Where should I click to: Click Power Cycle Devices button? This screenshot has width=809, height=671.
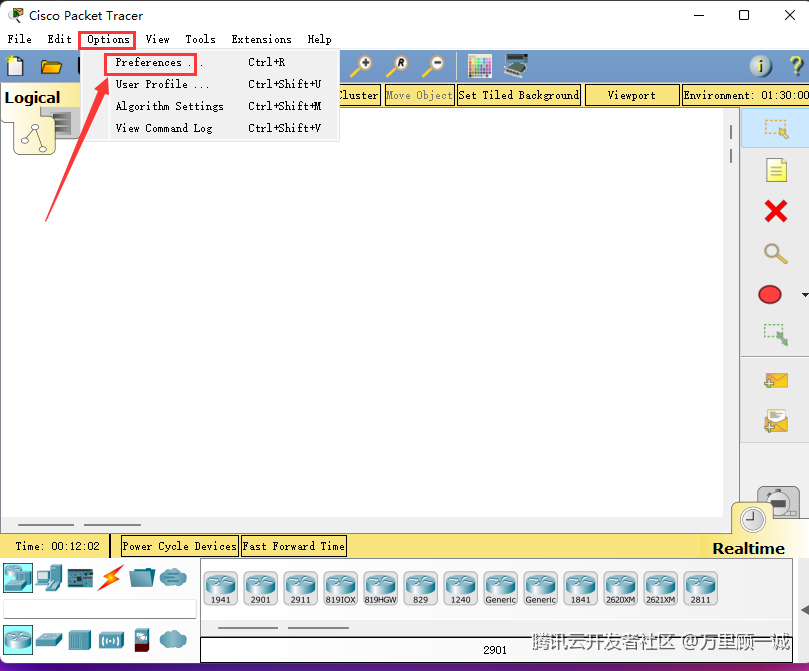pos(180,546)
